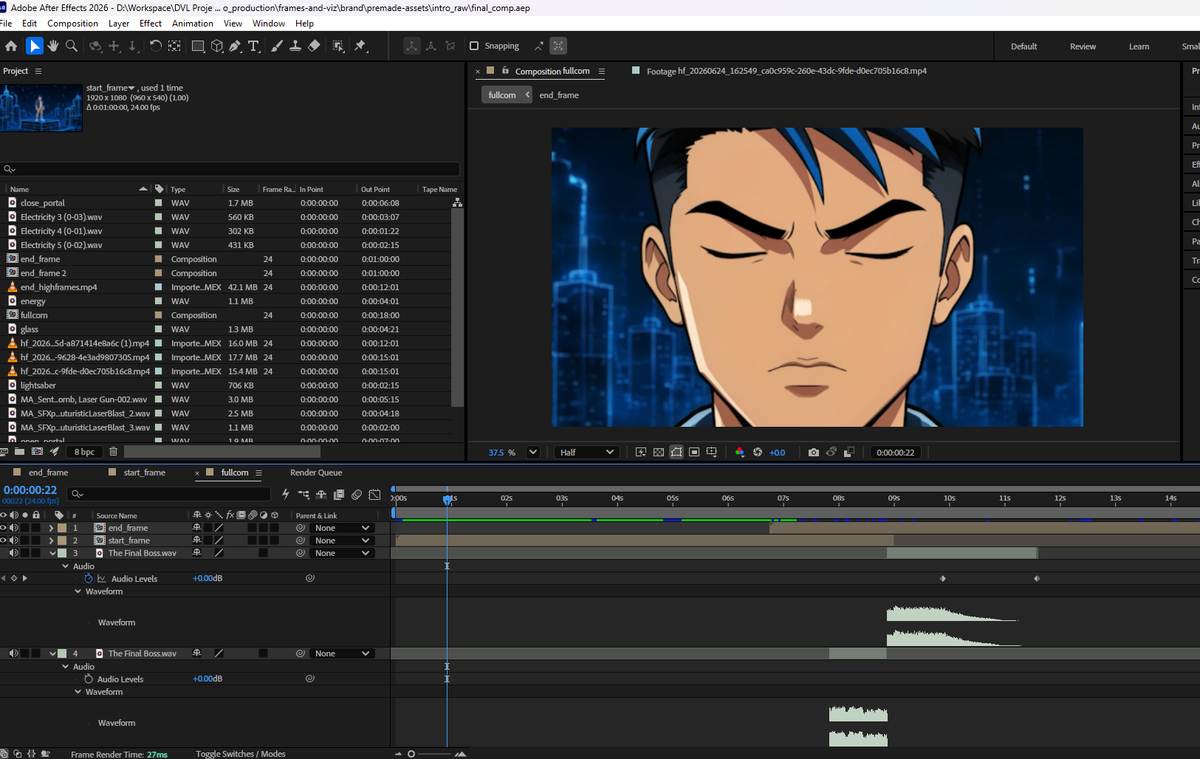Select the Hand tool
This screenshot has width=1200, height=759.
(x=53, y=46)
